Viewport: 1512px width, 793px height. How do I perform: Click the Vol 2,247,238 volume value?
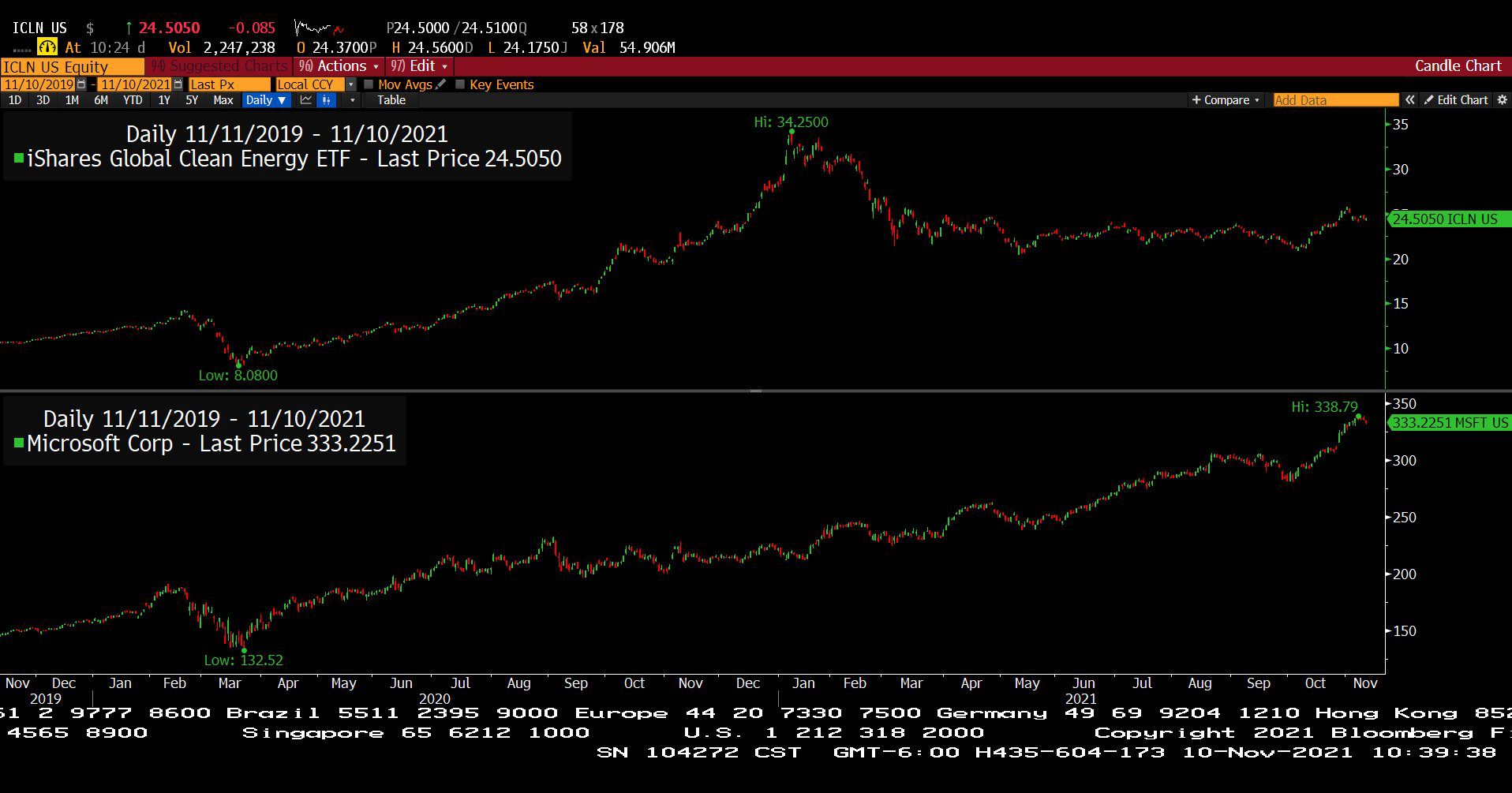222,47
